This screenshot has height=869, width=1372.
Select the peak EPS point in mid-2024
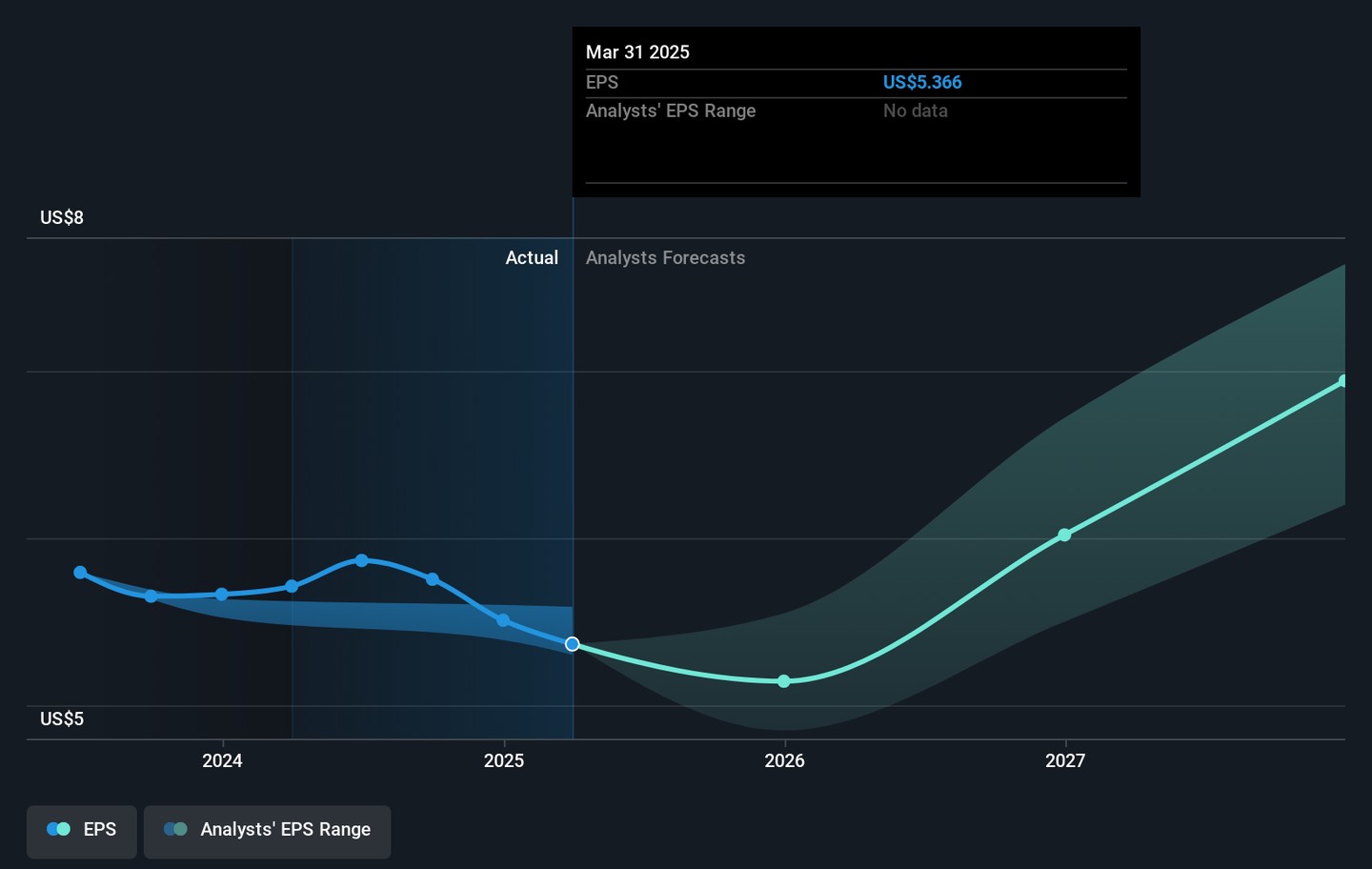point(361,560)
